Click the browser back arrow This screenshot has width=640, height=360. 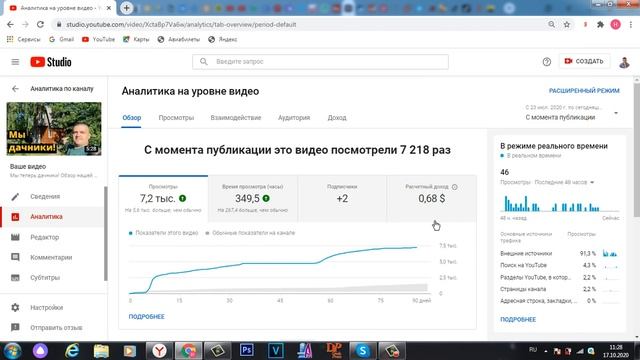tap(10, 24)
